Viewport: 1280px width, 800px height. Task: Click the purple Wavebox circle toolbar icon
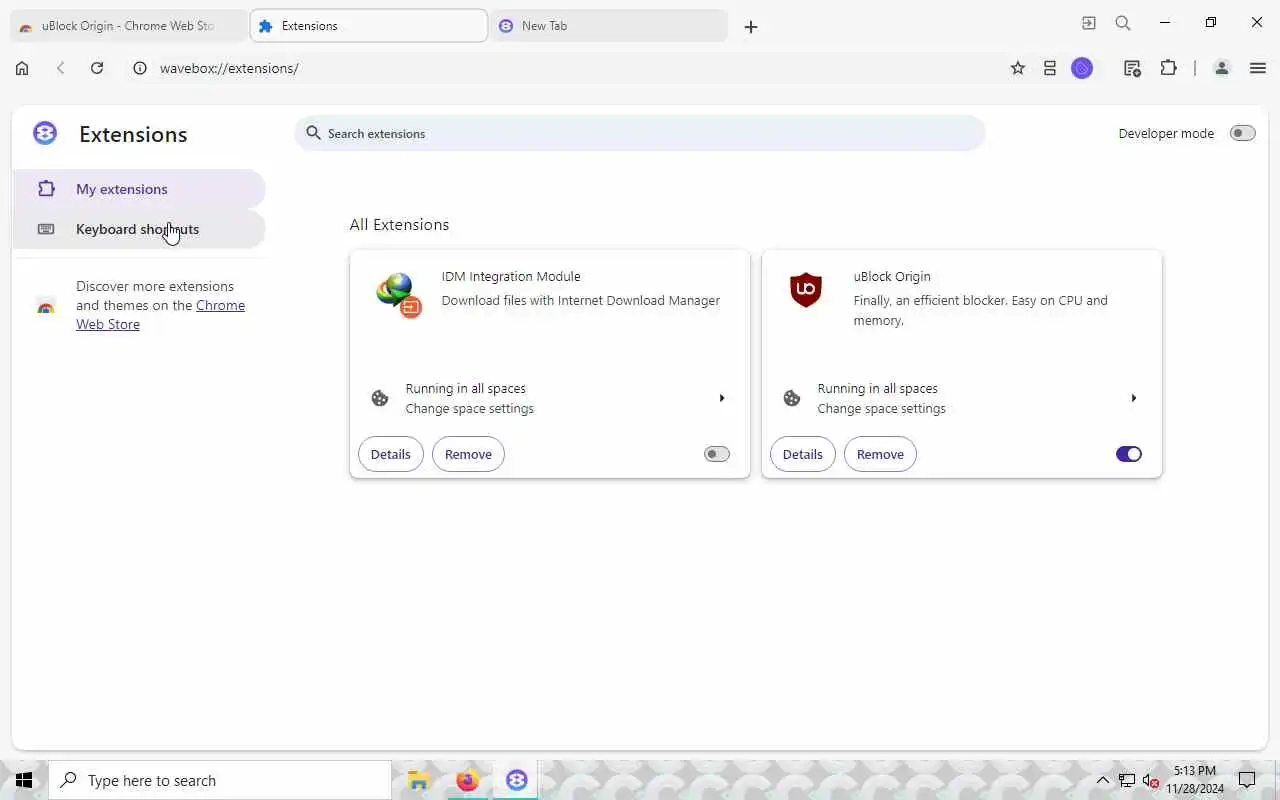[1082, 68]
